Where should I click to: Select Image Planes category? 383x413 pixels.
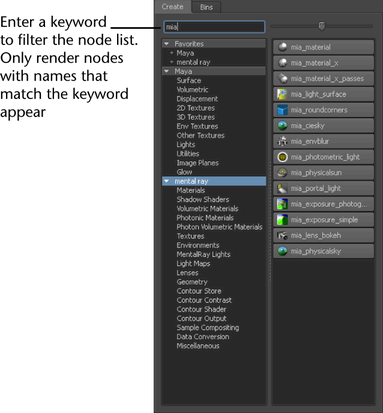197,163
